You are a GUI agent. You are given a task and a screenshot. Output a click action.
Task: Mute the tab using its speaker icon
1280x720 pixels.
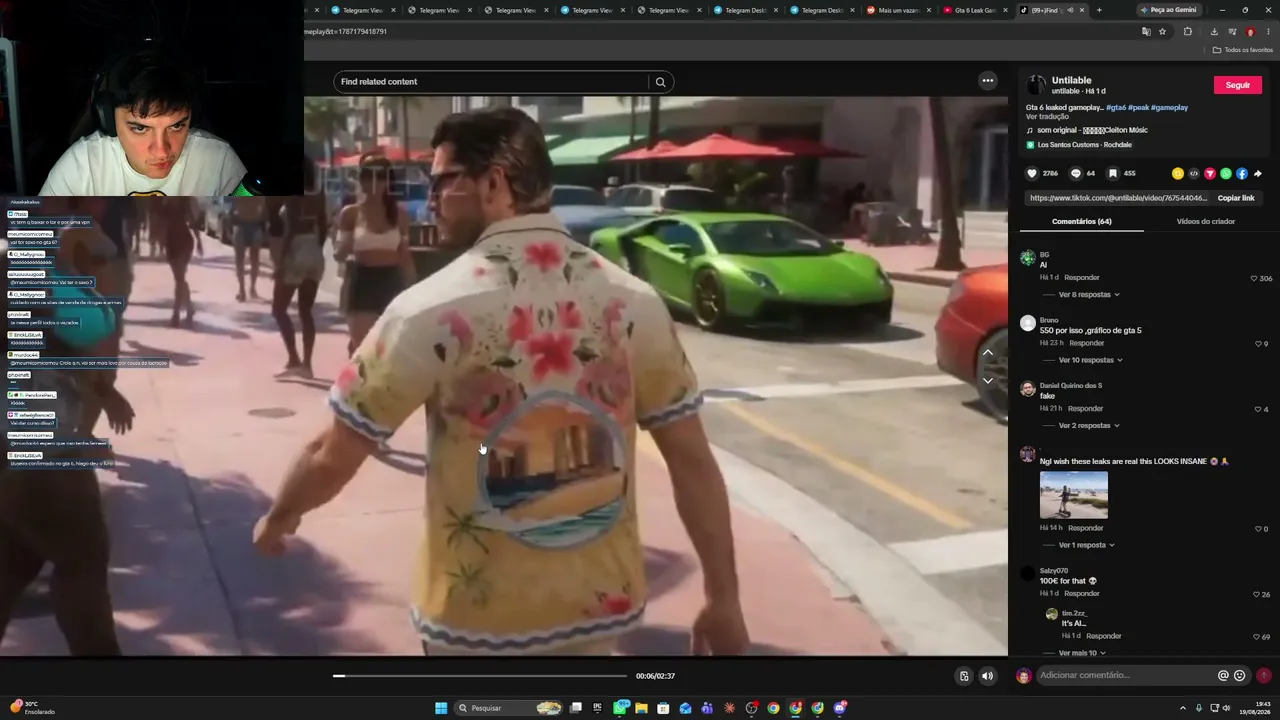tap(1070, 10)
